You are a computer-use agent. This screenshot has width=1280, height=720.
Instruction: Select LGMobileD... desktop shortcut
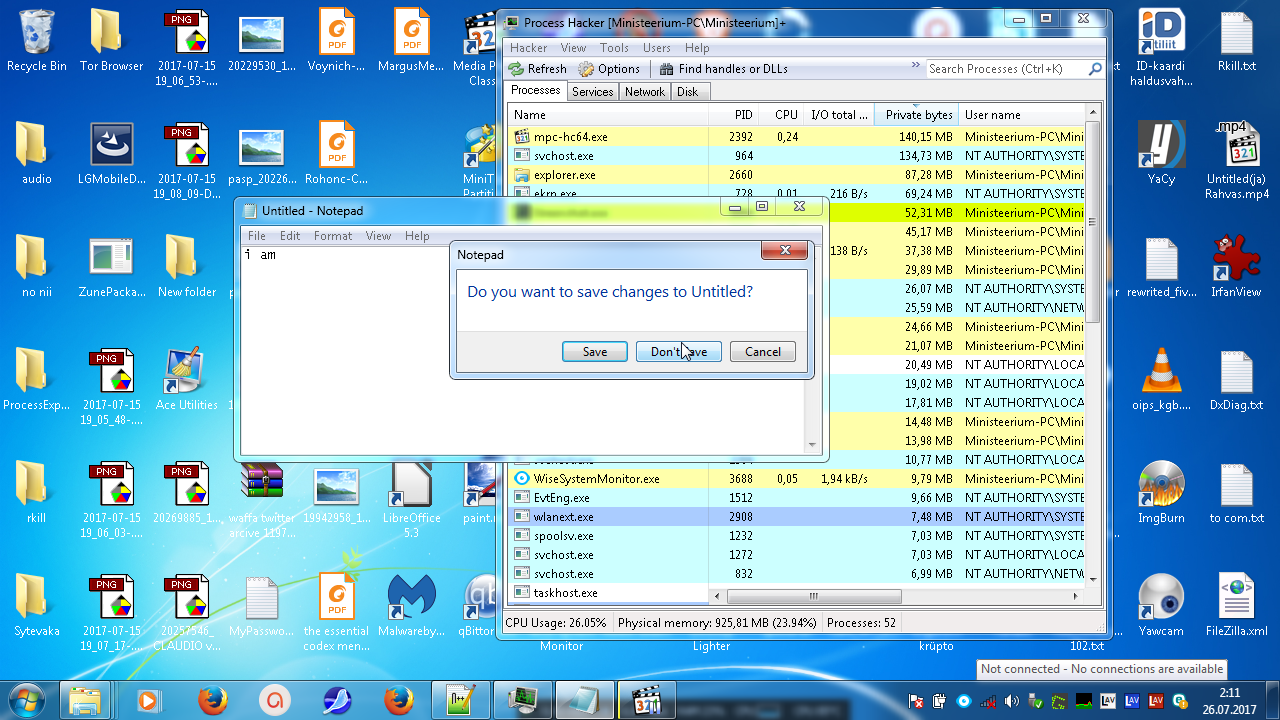point(111,155)
